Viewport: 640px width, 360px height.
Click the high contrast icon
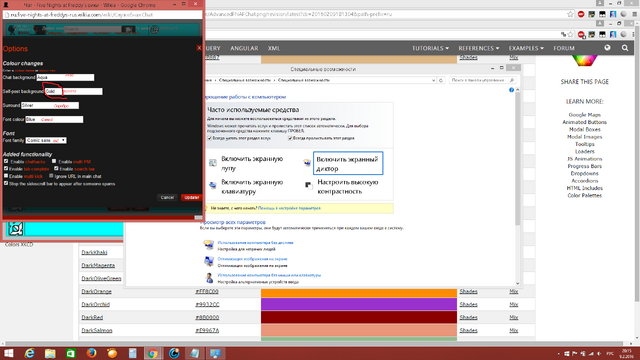(x=309, y=186)
